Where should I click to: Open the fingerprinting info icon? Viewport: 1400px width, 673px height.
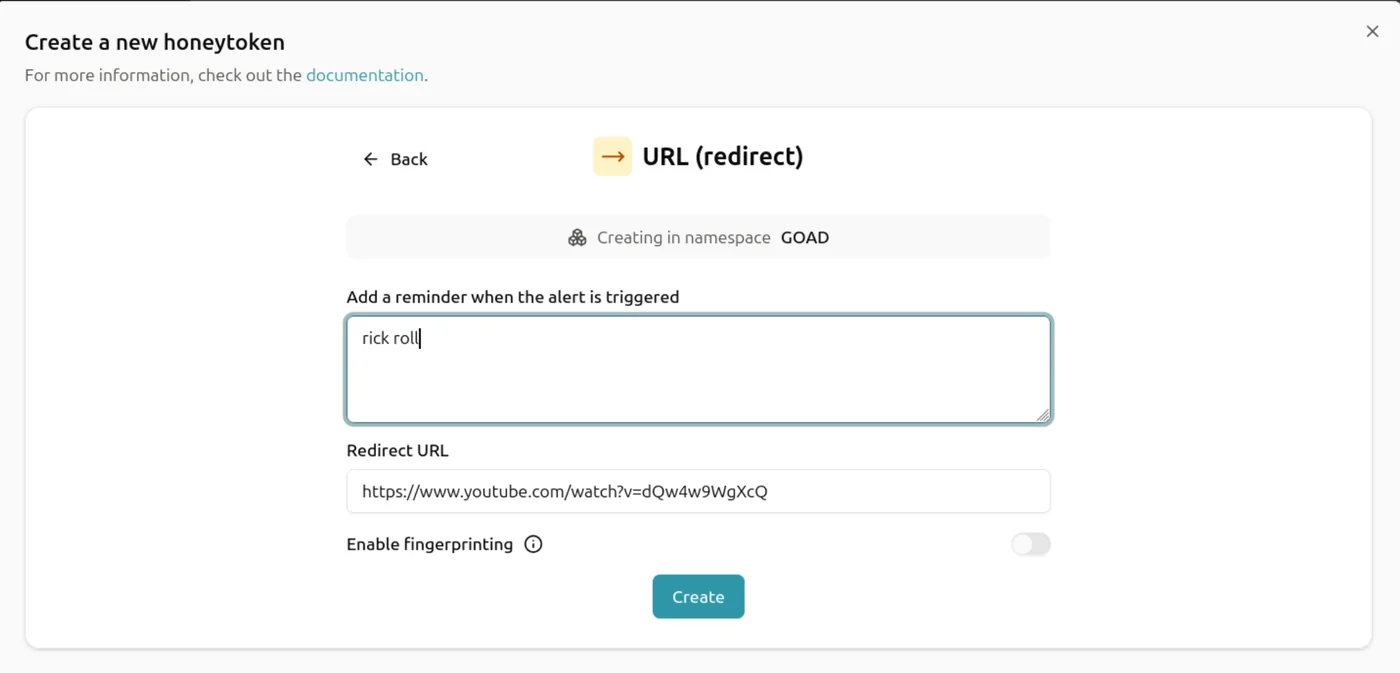coord(533,544)
